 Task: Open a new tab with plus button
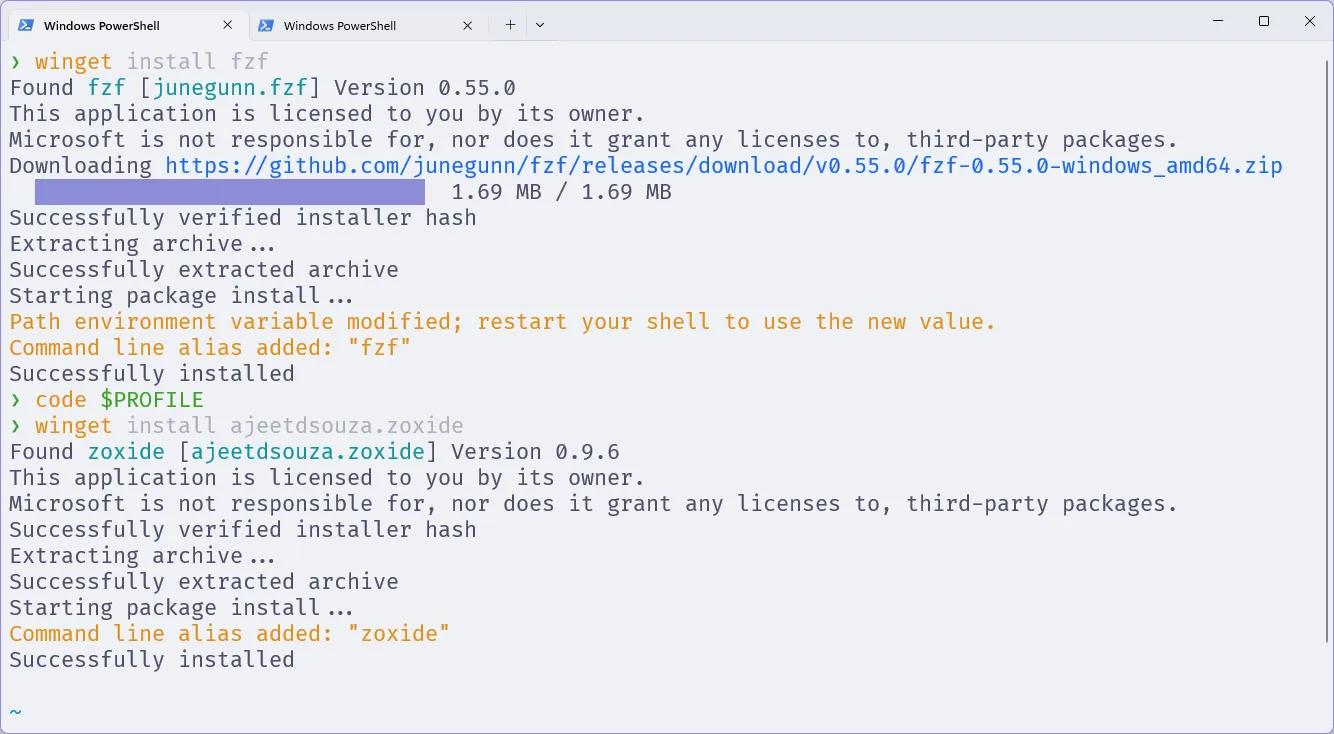[x=510, y=25]
